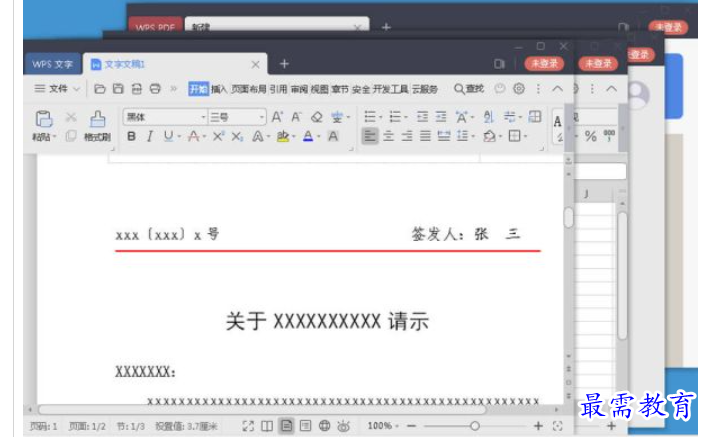Click the vertical scrollbar thumb

pos(569,218)
